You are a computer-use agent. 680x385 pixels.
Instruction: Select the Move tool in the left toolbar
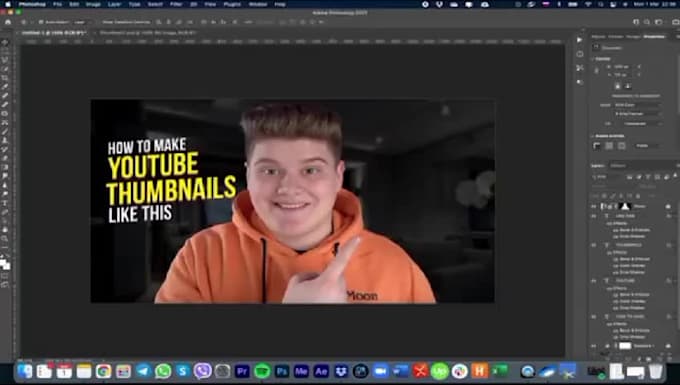[x=5, y=42]
